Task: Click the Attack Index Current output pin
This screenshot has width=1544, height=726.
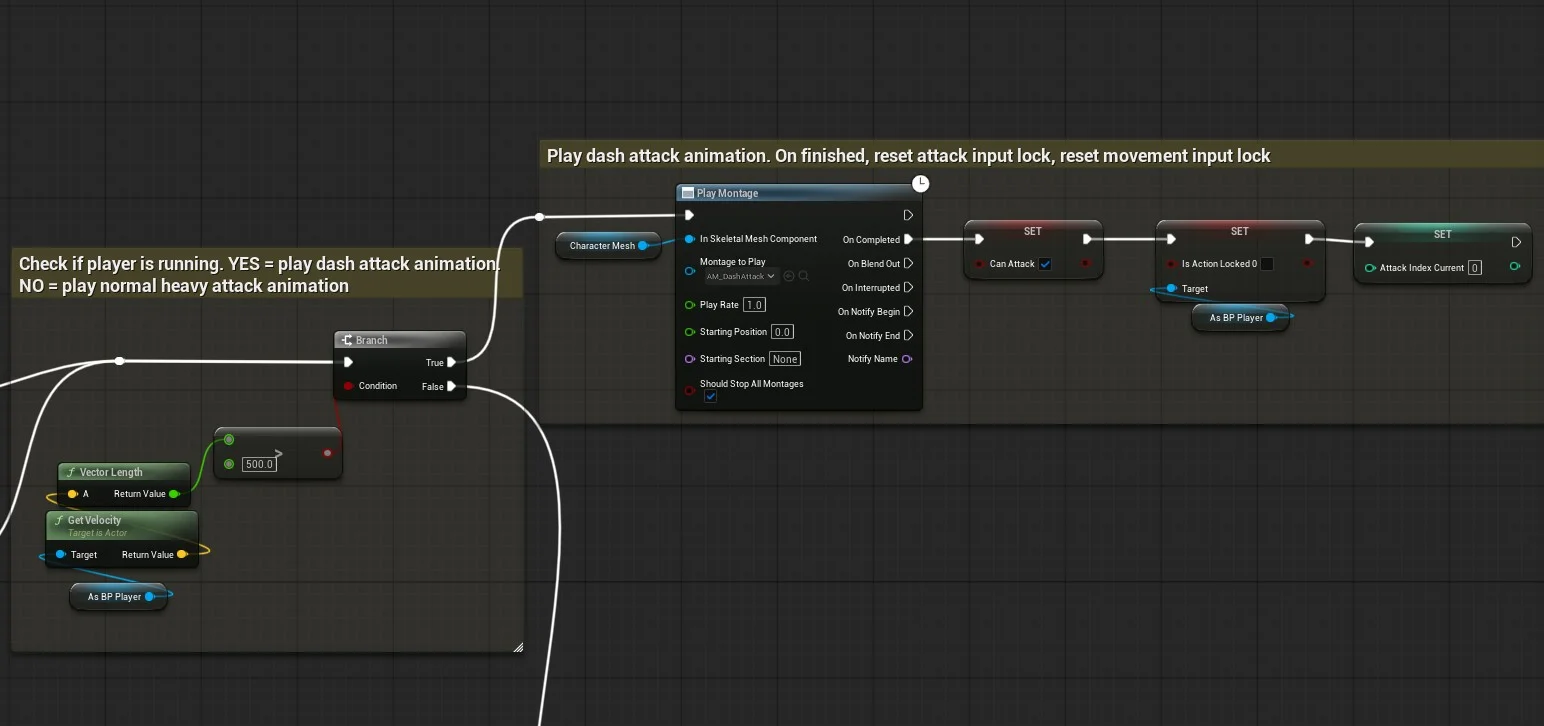Action: tap(1515, 266)
